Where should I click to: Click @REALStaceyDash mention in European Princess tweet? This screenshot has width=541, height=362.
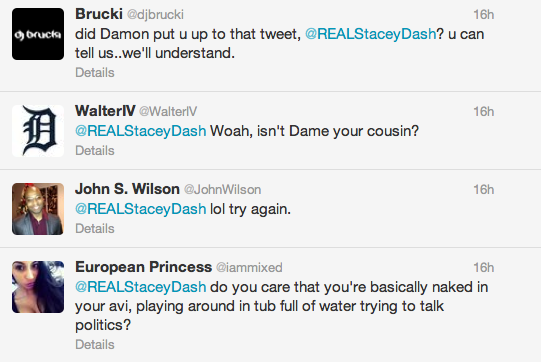(140, 287)
